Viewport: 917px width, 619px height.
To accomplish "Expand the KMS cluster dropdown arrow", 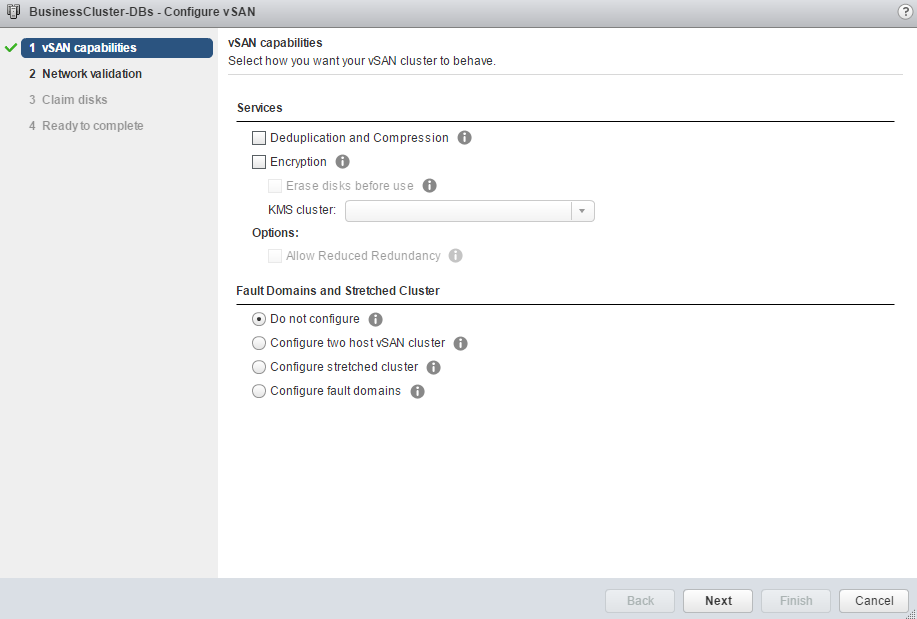I will click(583, 211).
